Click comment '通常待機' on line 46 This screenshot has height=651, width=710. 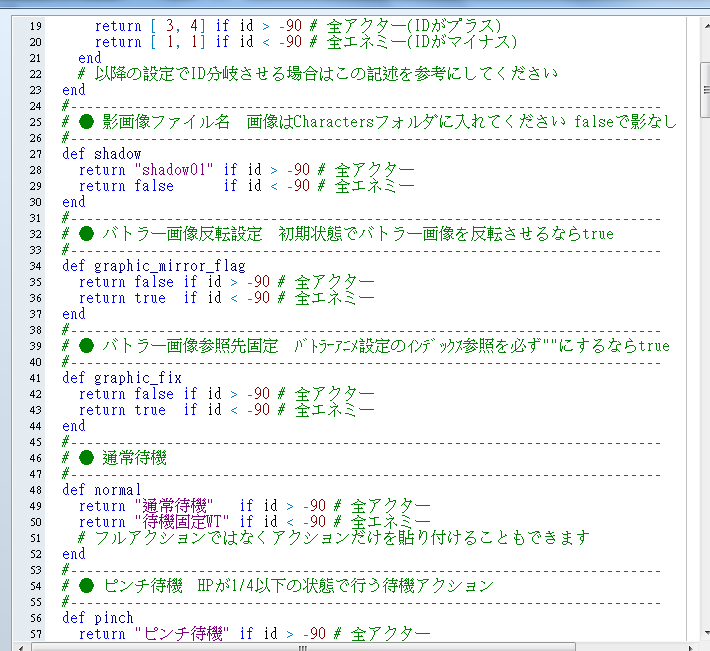pyautogui.click(x=134, y=458)
